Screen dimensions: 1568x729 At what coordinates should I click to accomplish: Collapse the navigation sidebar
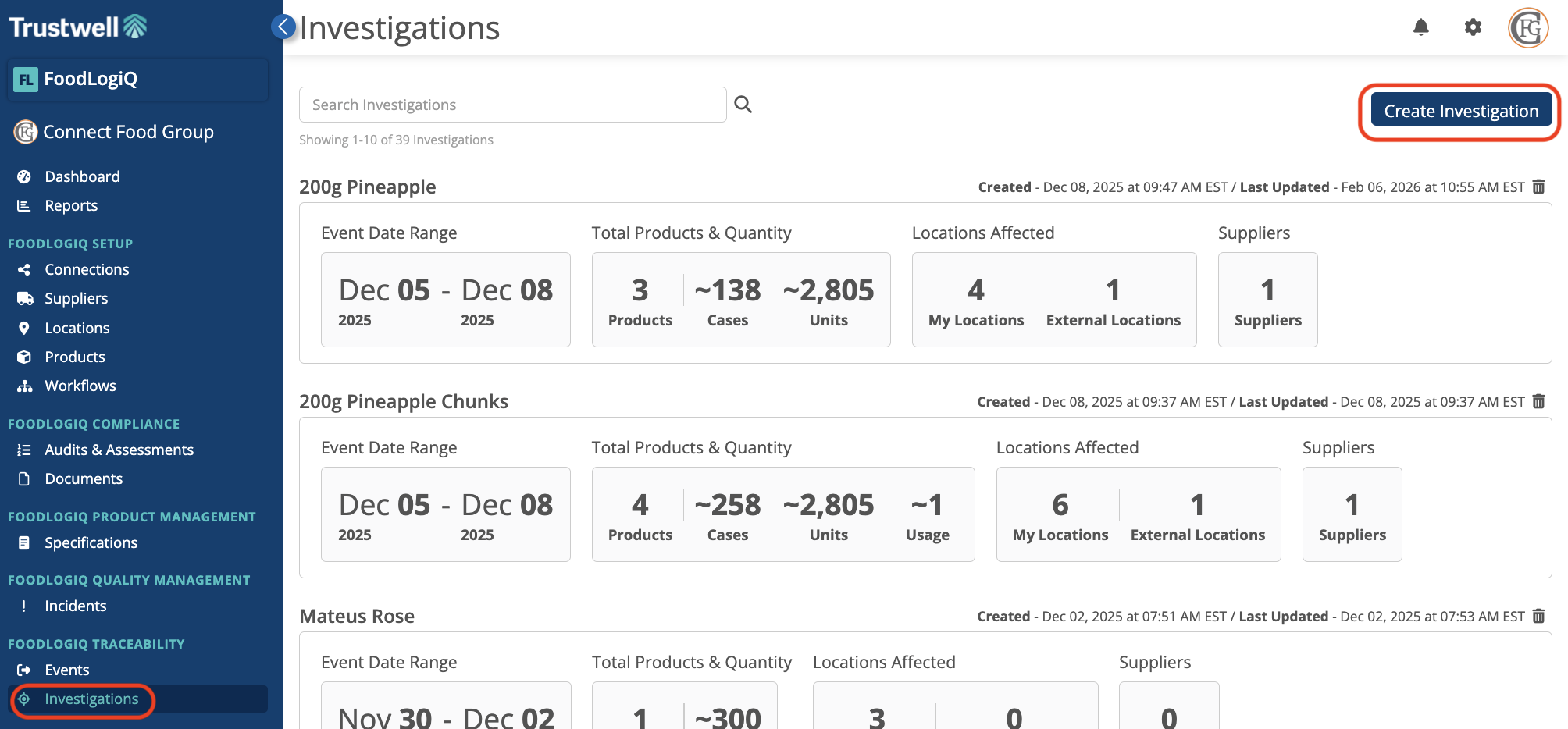tap(283, 26)
